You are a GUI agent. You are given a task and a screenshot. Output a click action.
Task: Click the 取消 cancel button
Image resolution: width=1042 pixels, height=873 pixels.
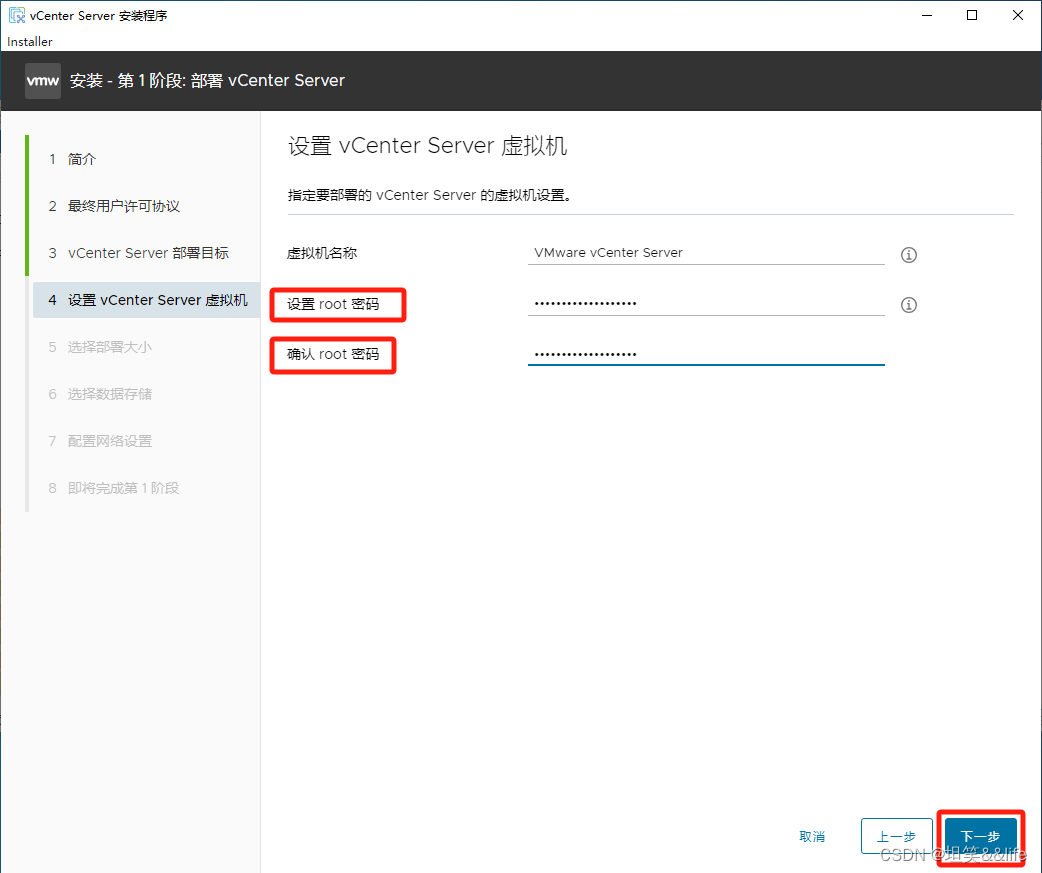[812, 836]
